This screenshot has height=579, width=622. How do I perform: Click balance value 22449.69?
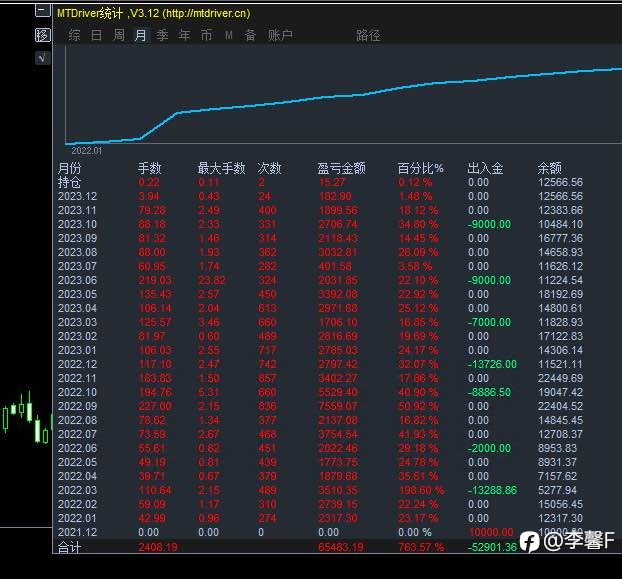pyautogui.click(x=561, y=378)
